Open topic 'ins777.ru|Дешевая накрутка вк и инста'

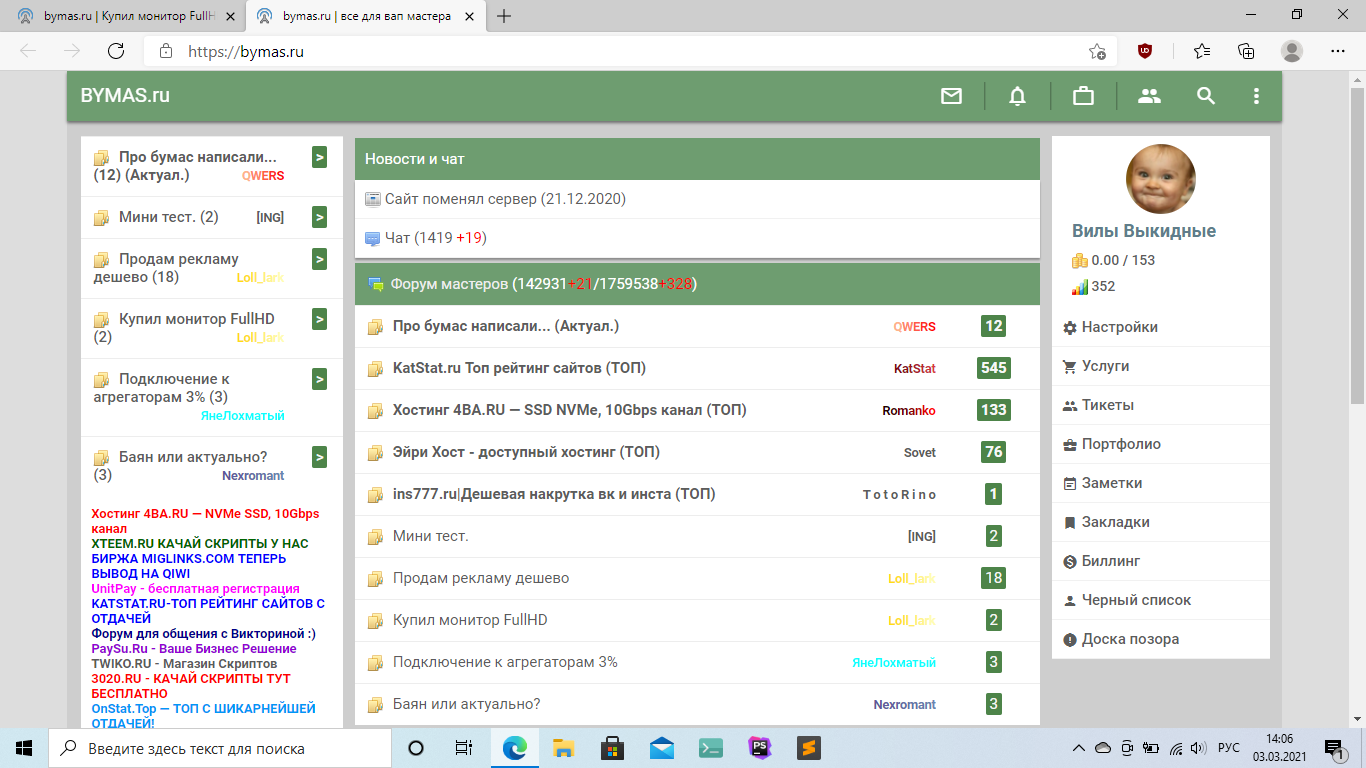pos(554,494)
